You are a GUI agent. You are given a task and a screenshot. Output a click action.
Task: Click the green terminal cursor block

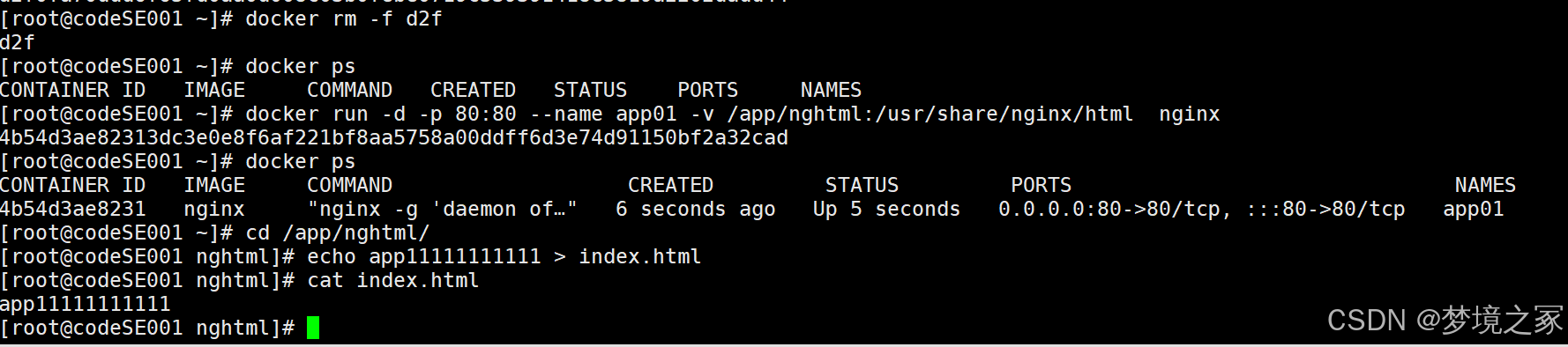click(313, 328)
